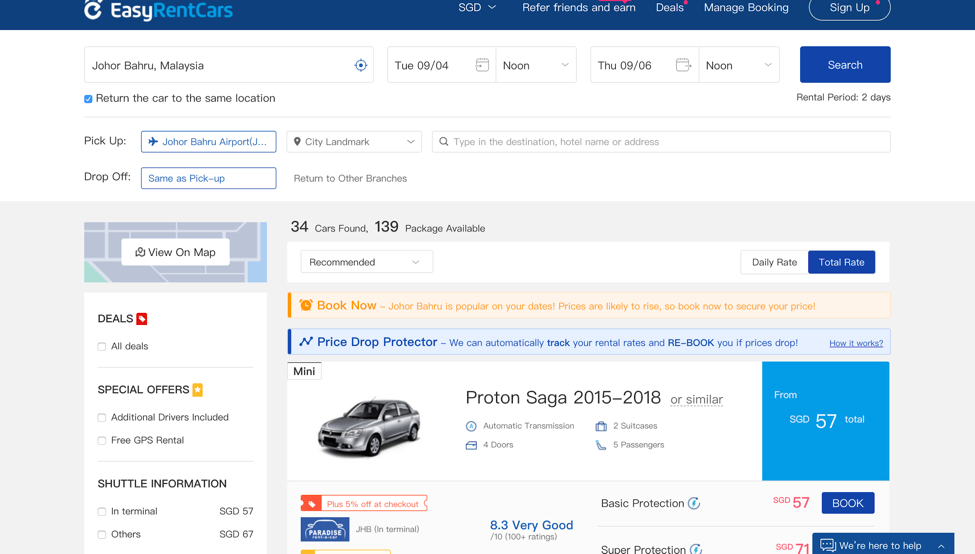Open the Deals menu item
Image resolution: width=975 pixels, height=554 pixels.
coord(670,7)
